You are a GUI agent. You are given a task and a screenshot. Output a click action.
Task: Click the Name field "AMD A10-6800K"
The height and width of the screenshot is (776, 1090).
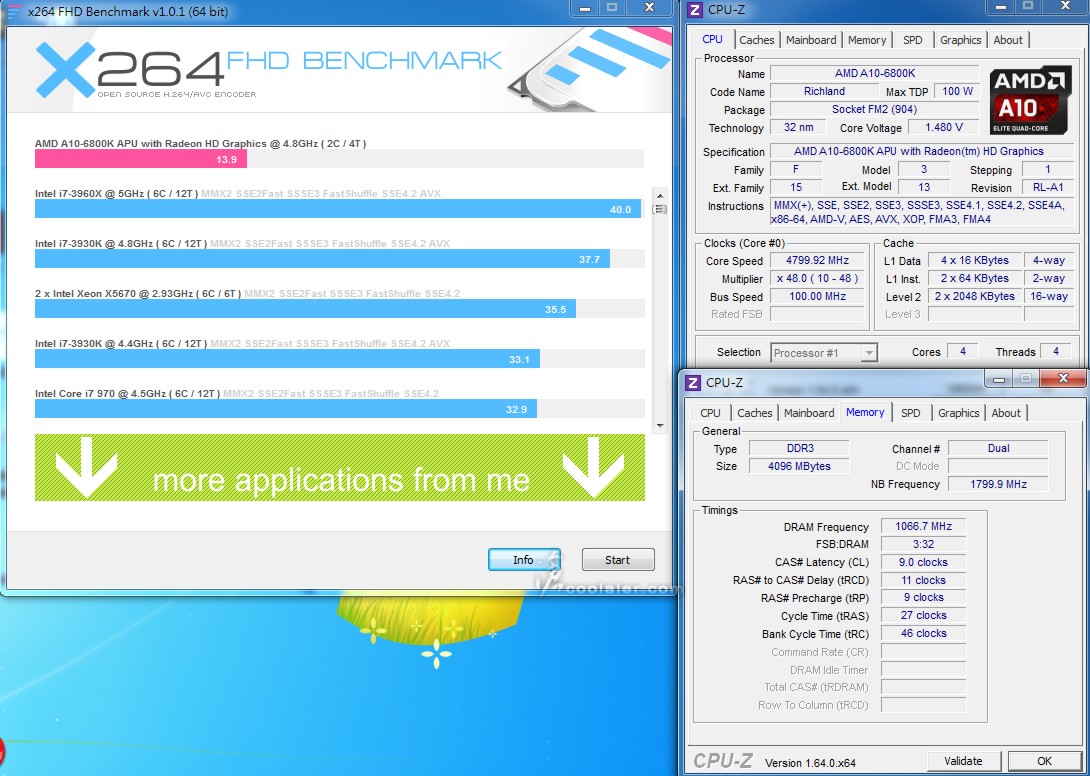point(875,74)
